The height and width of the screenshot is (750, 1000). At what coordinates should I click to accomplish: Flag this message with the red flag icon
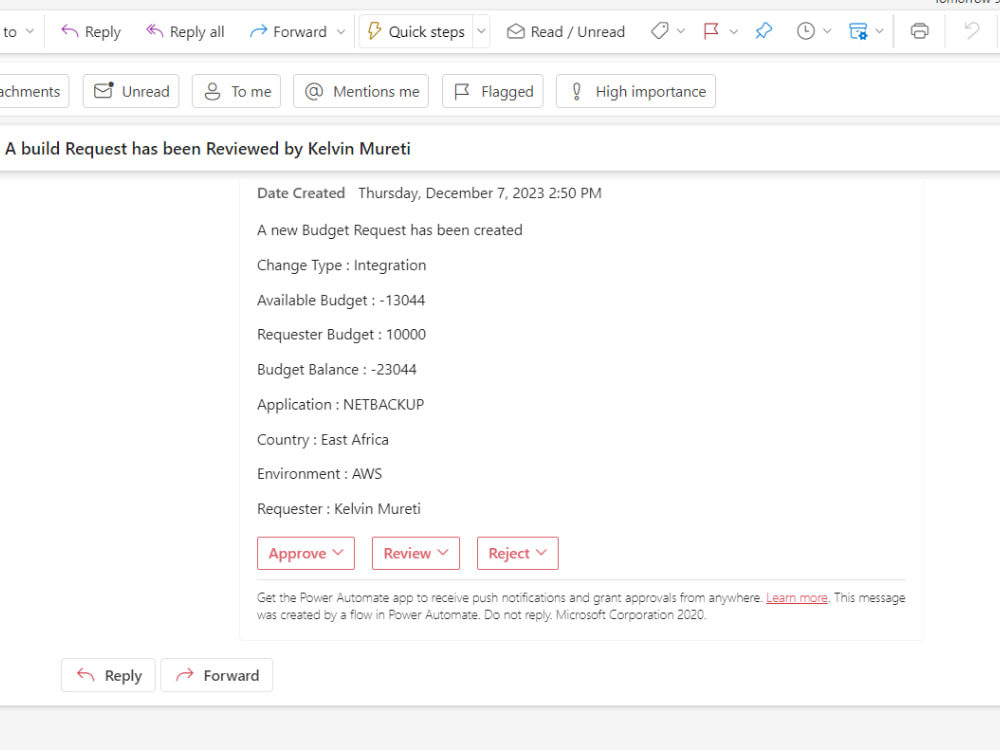711,31
